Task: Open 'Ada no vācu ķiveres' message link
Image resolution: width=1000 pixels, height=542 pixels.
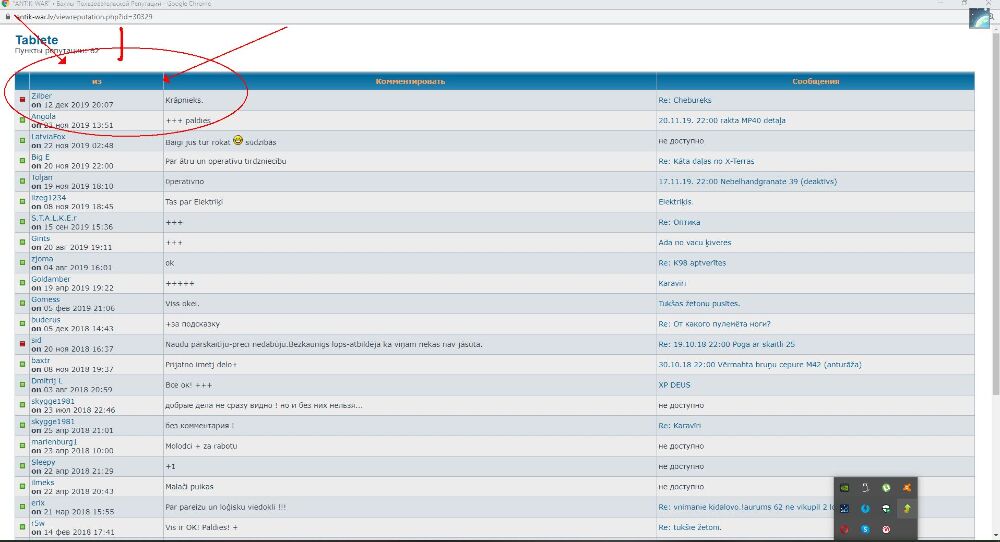Action: [x=695, y=243]
